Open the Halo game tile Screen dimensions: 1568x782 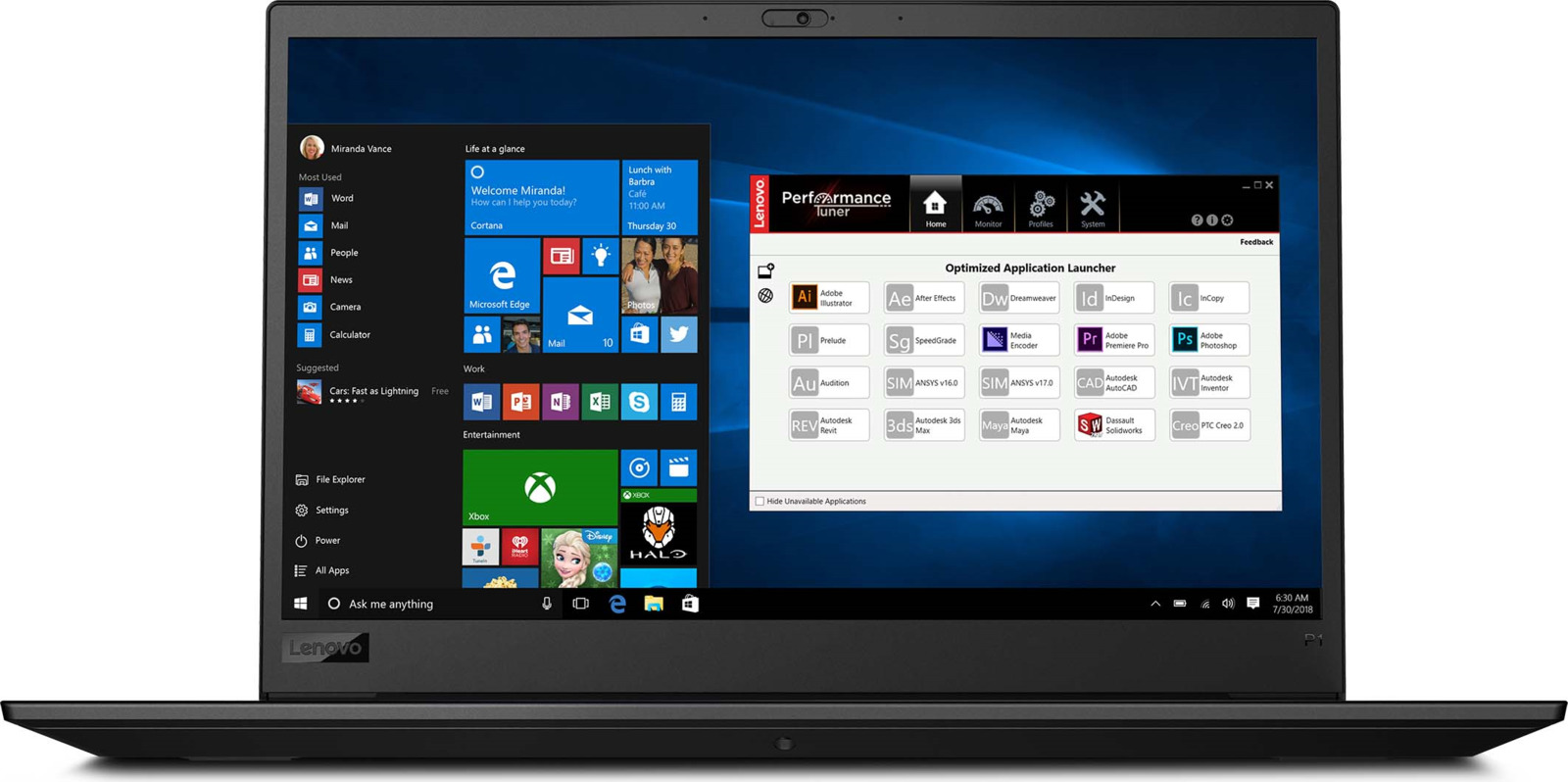[x=659, y=526]
